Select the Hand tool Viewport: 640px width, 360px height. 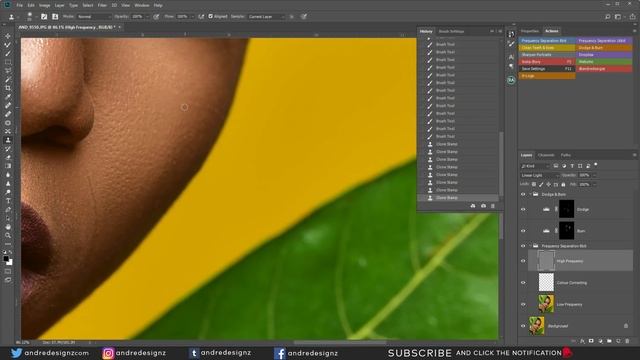(8, 227)
